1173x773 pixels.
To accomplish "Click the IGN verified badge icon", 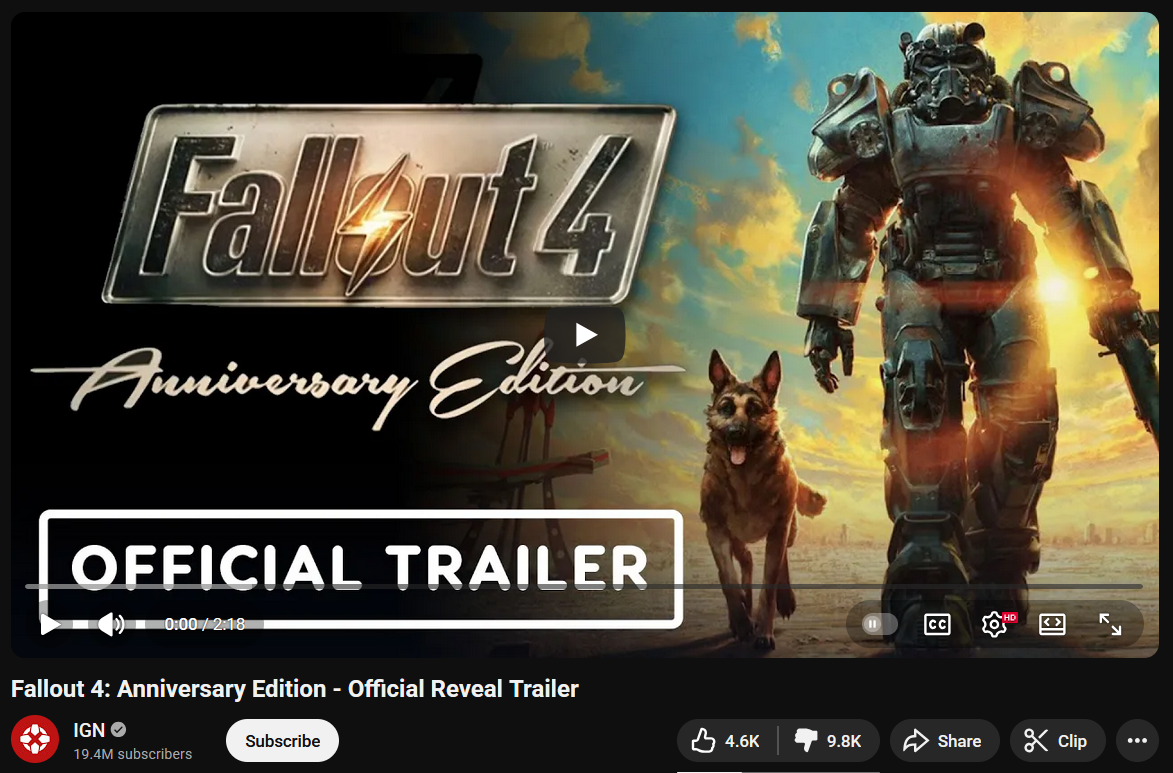I will click(118, 730).
